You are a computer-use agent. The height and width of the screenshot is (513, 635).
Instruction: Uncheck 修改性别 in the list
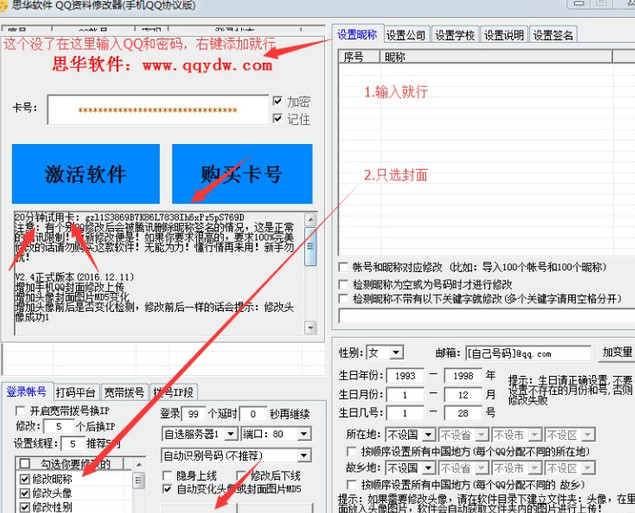coord(25,507)
